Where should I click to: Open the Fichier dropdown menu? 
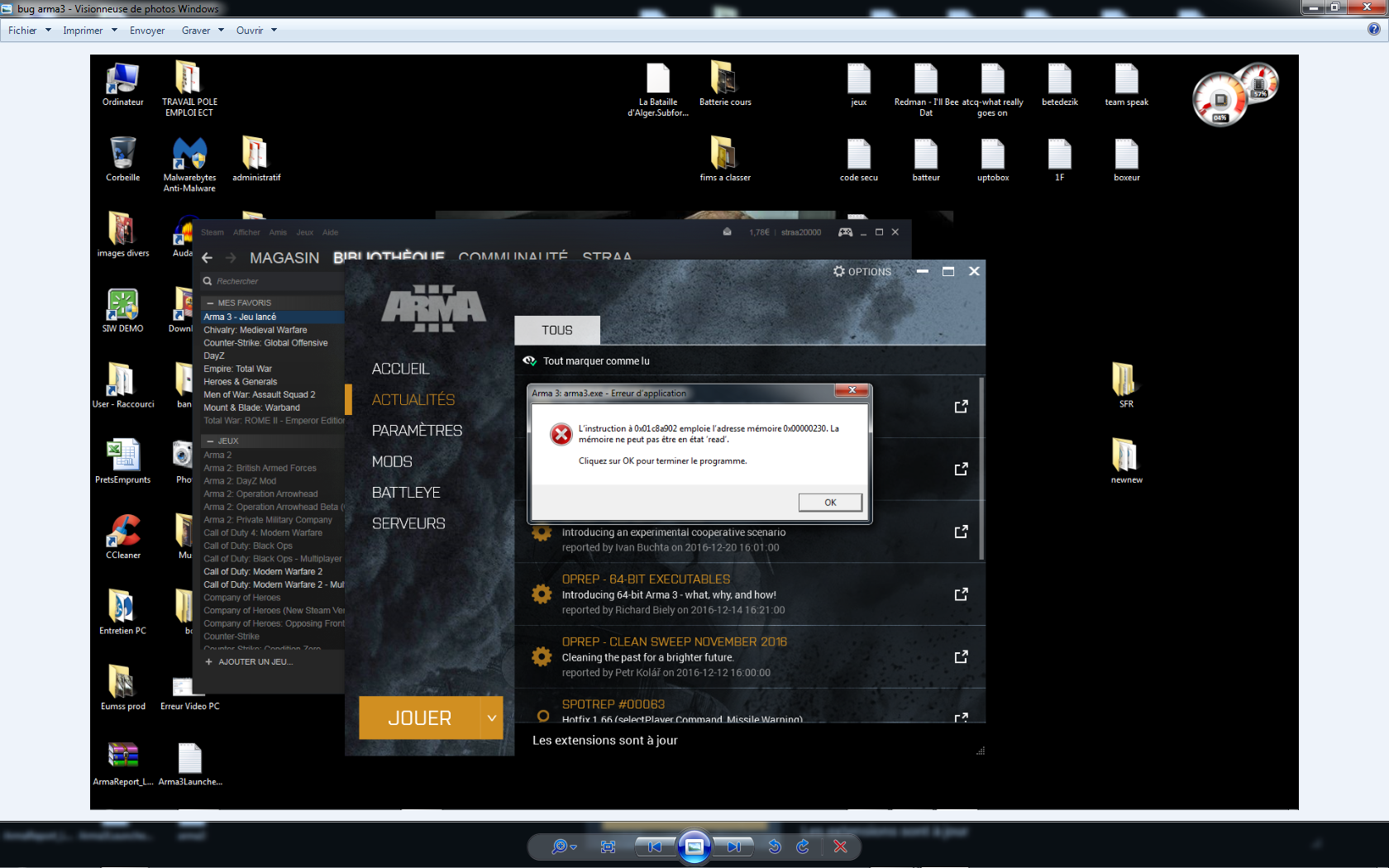pyautogui.click(x=29, y=31)
